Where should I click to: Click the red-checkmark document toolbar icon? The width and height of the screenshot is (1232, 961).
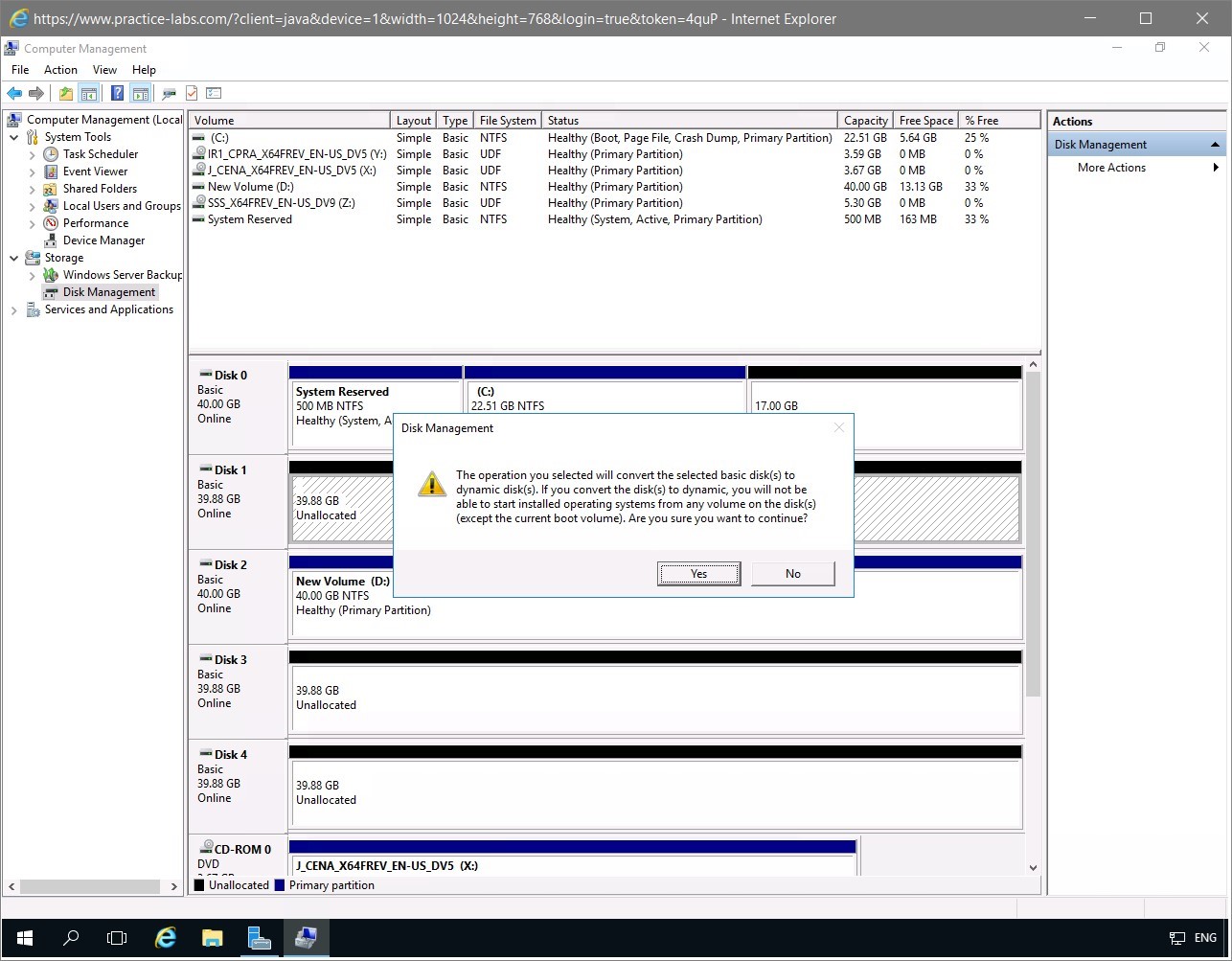[x=192, y=93]
